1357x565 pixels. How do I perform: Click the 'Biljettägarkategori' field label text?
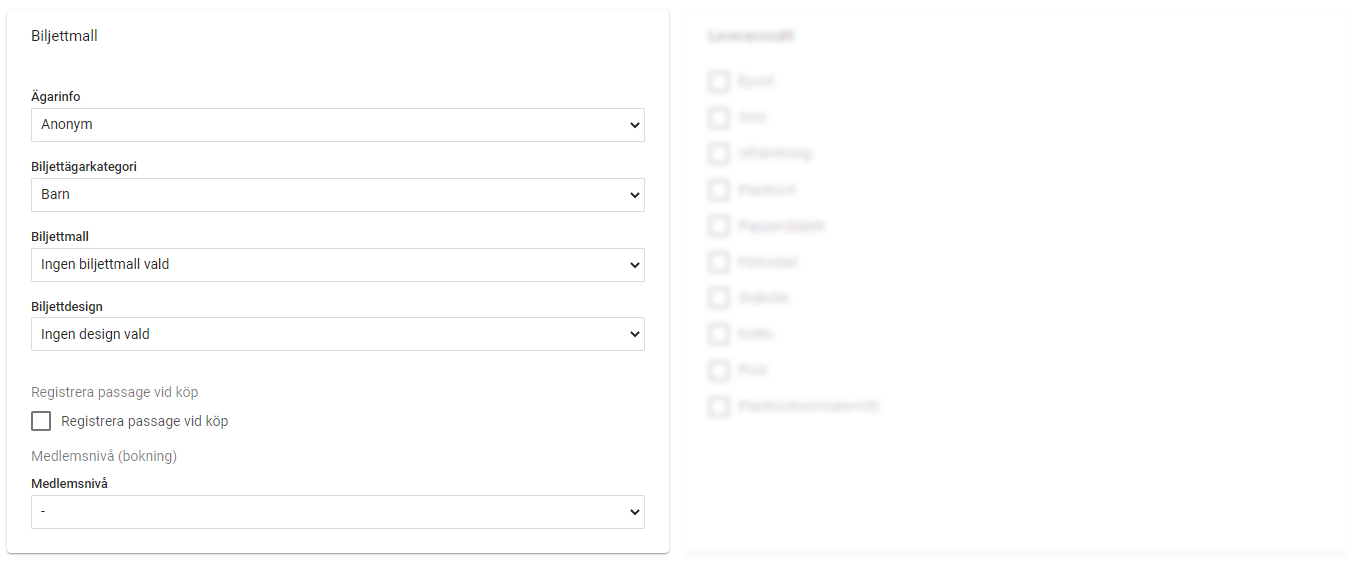pyautogui.click(x=84, y=167)
